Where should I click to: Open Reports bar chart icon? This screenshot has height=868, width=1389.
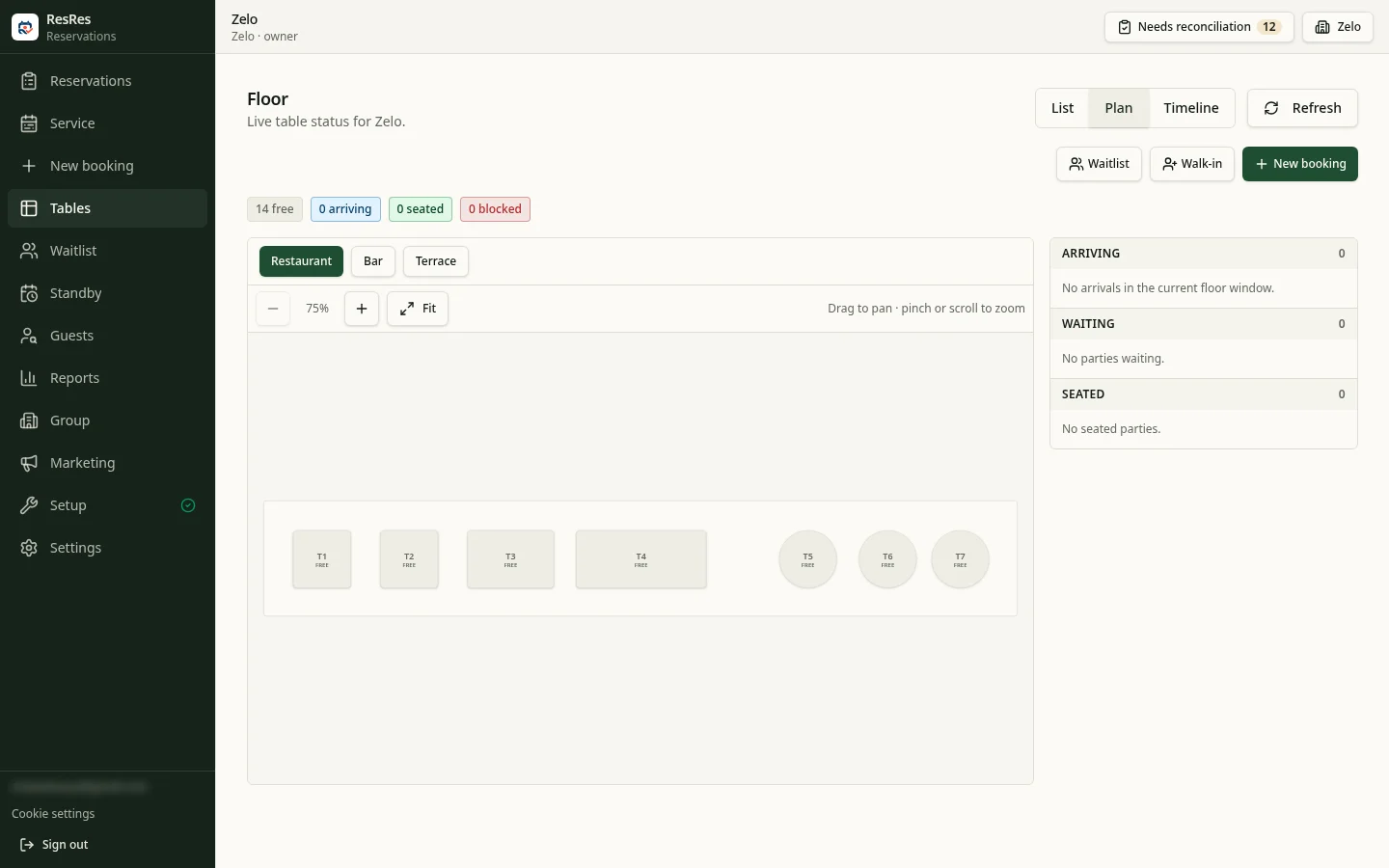tap(29, 378)
